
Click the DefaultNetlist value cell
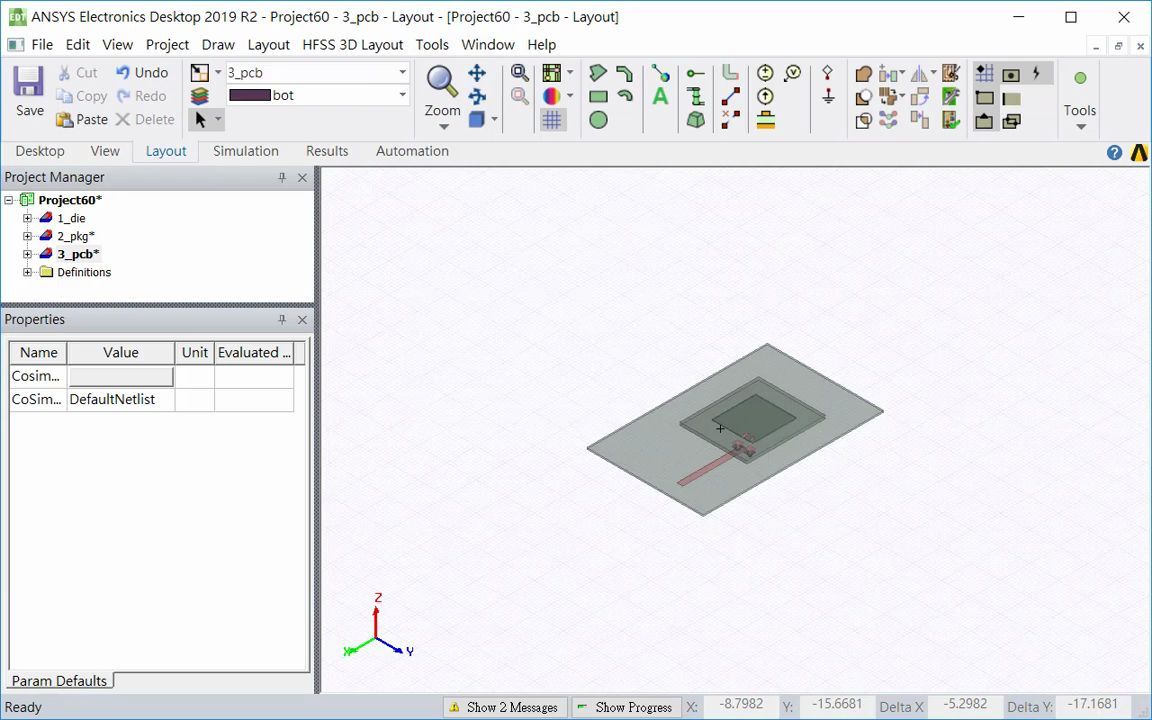pos(120,400)
